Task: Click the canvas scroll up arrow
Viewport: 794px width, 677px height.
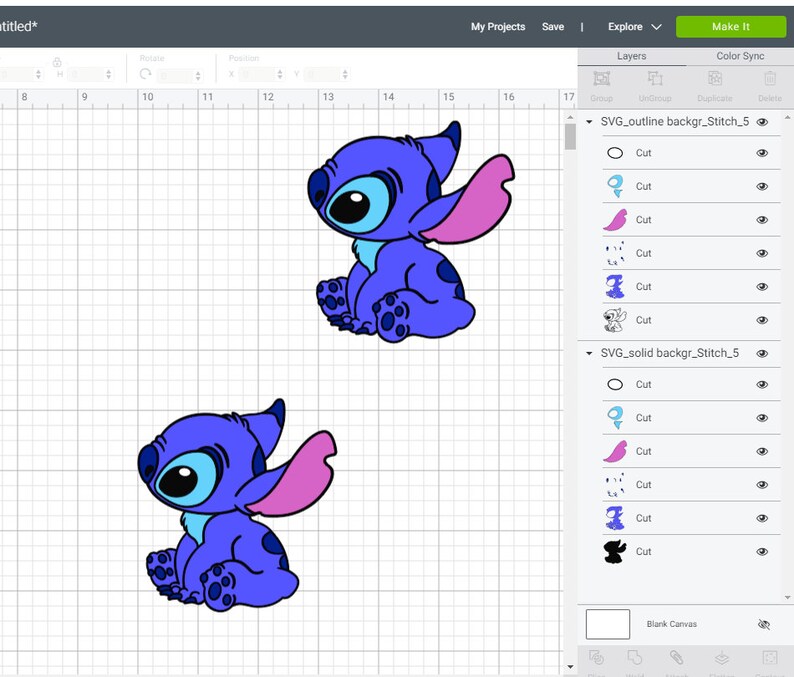Action: pos(570,117)
